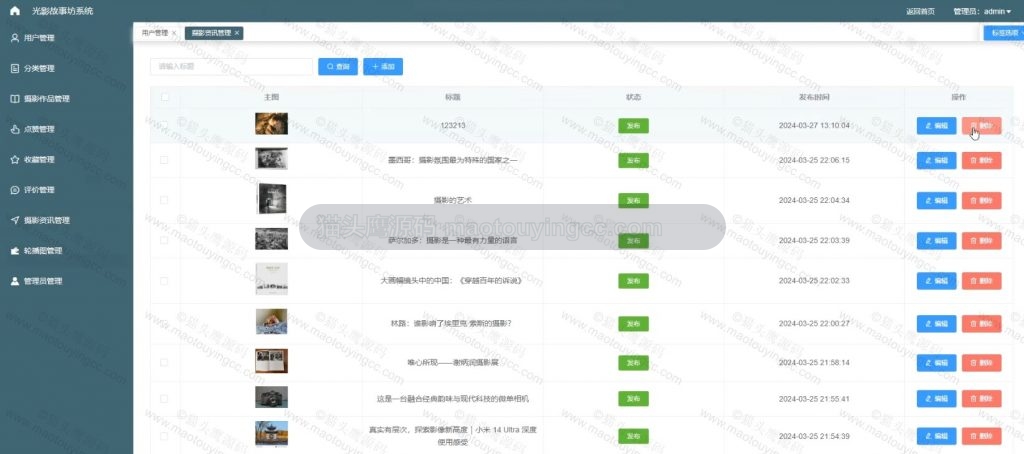Check the box for 唯心所现 row
The height and width of the screenshot is (454, 1024).
pos(164,362)
